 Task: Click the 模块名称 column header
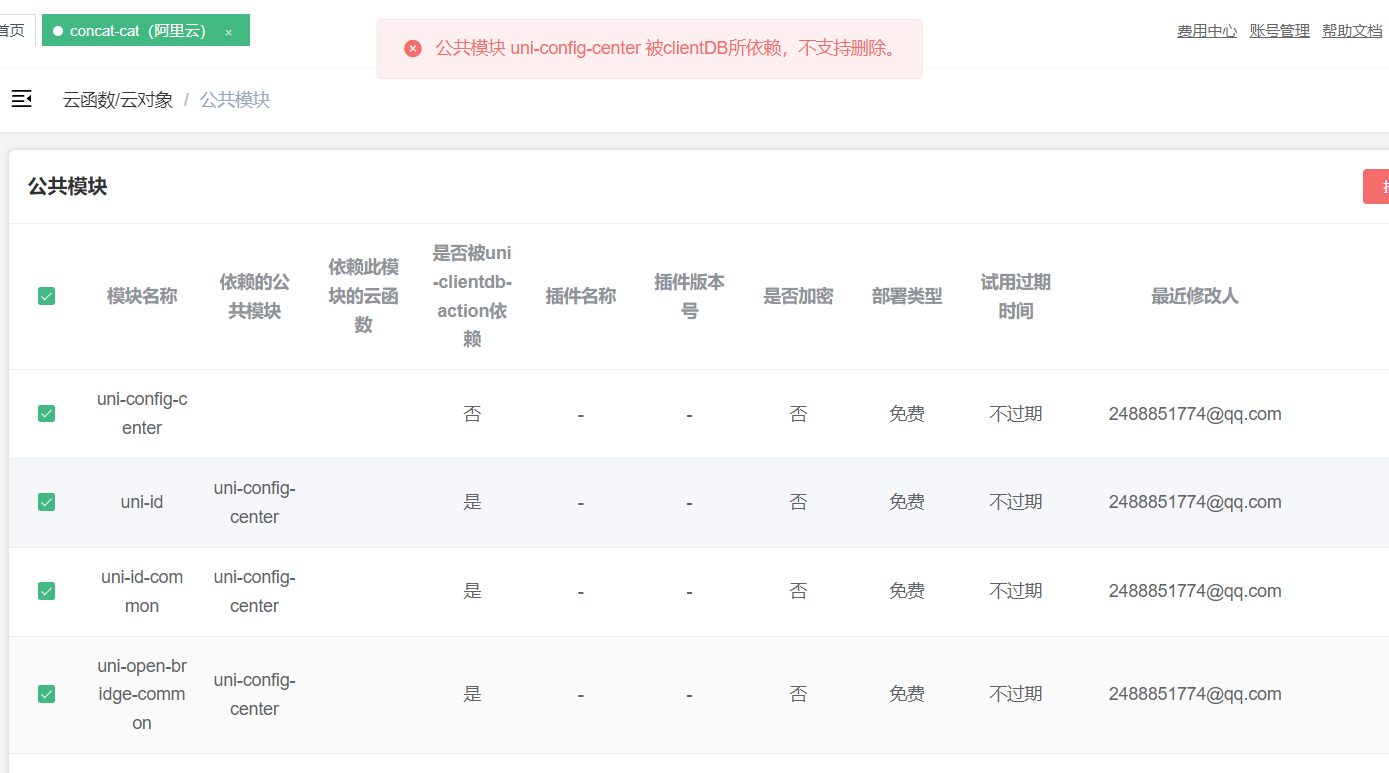pyautogui.click(x=142, y=296)
